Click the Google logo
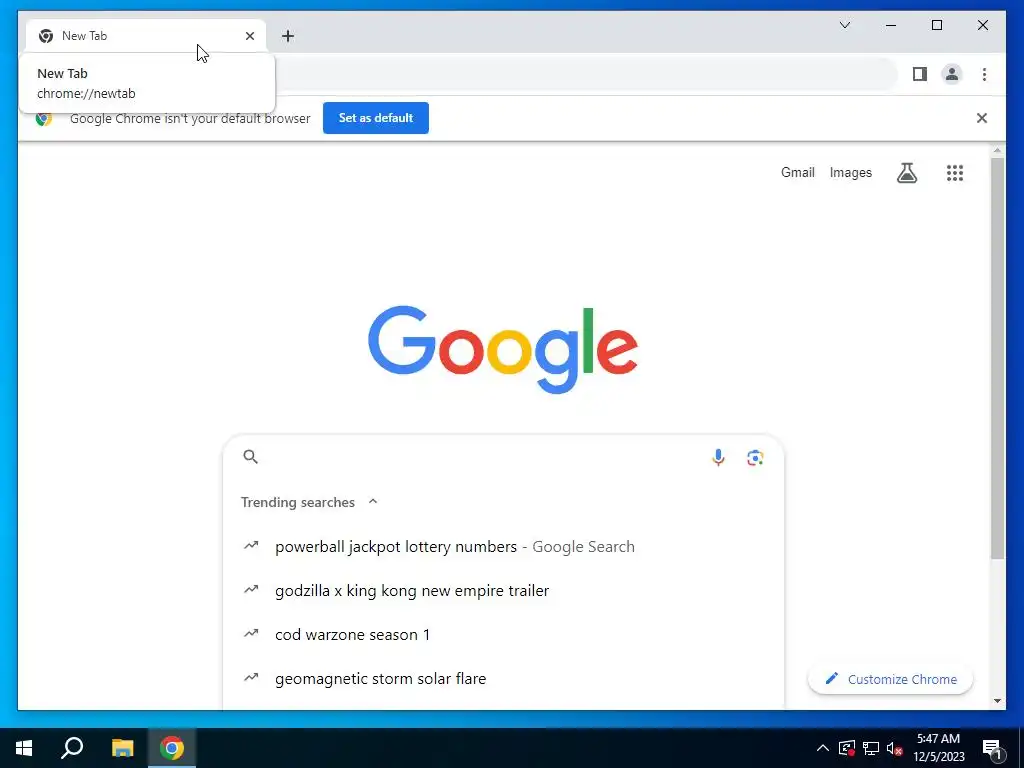This screenshot has width=1024, height=768. 502,349
